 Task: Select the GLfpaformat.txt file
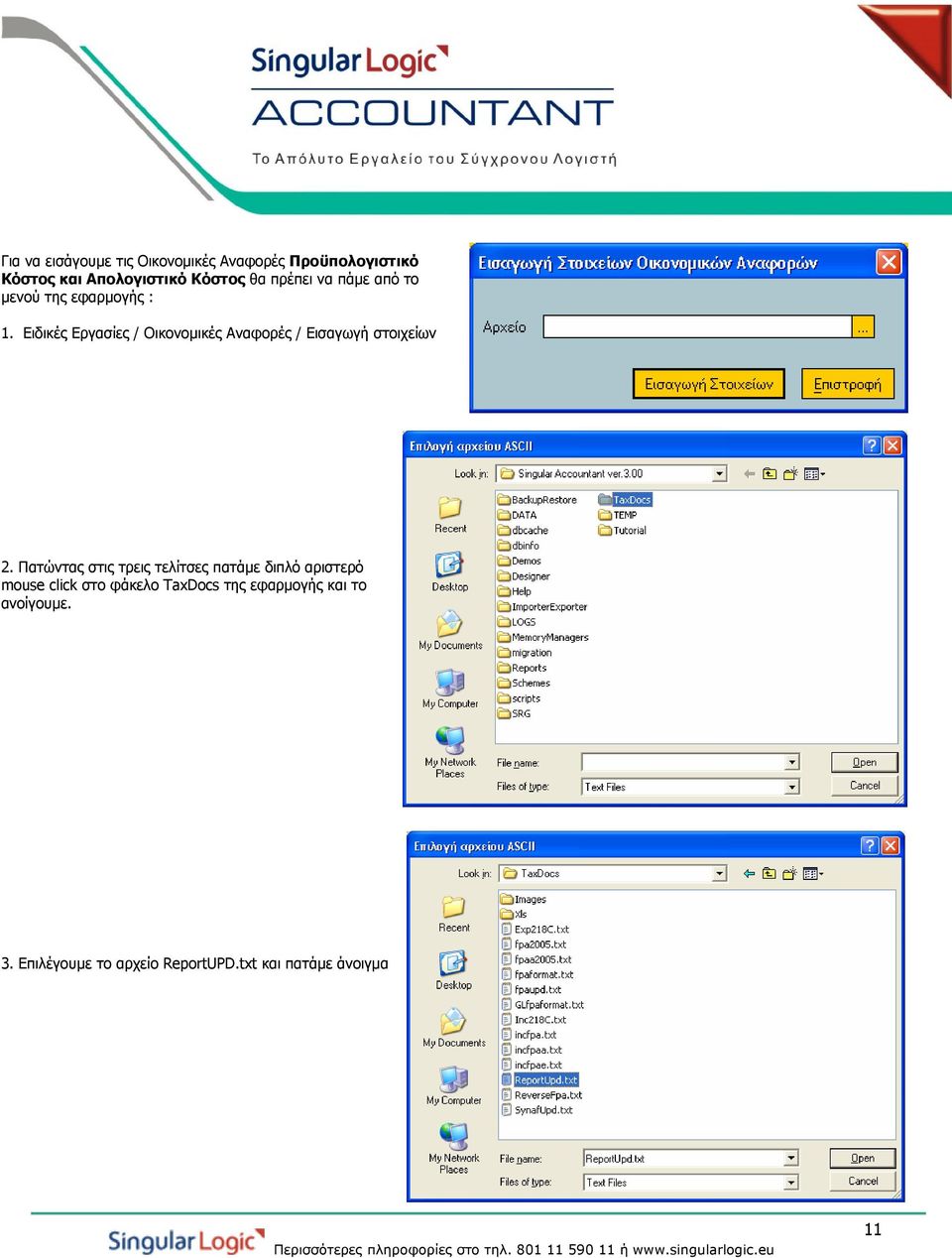pyautogui.click(x=542, y=1005)
